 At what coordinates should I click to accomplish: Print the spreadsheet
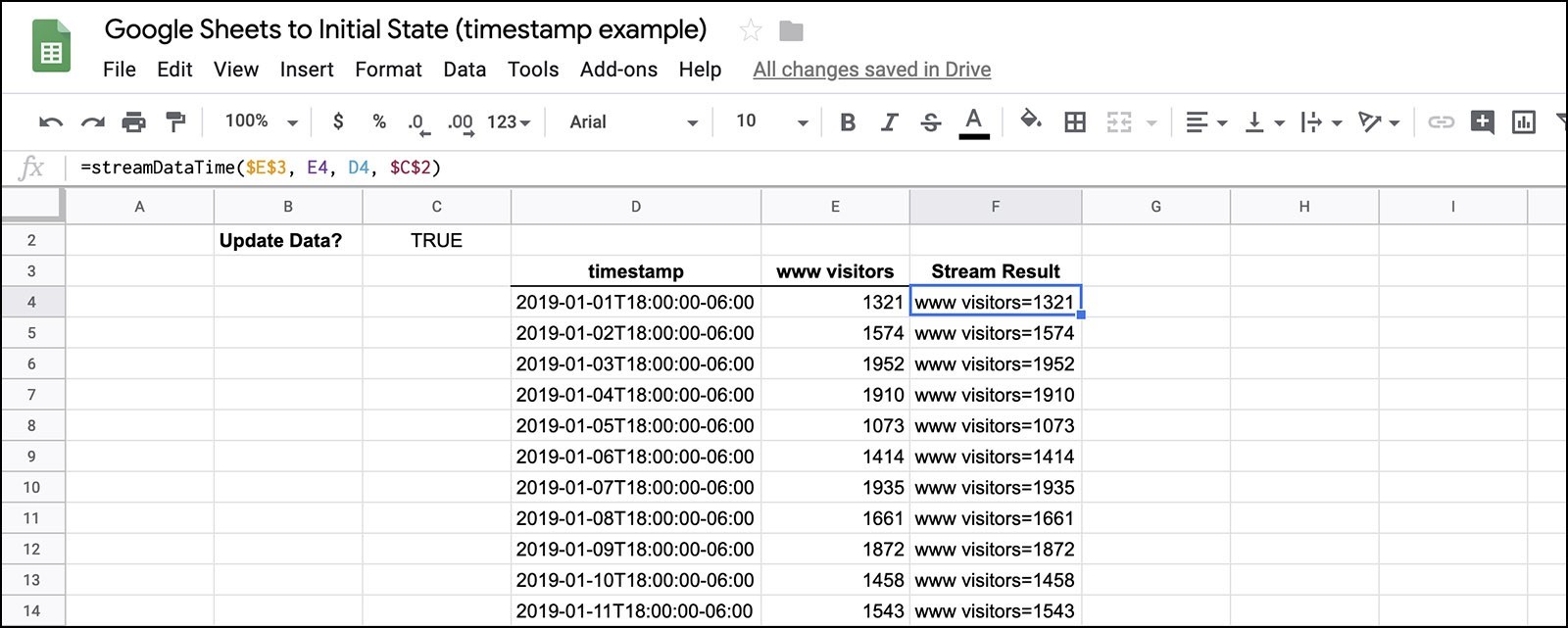[x=134, y=122]
